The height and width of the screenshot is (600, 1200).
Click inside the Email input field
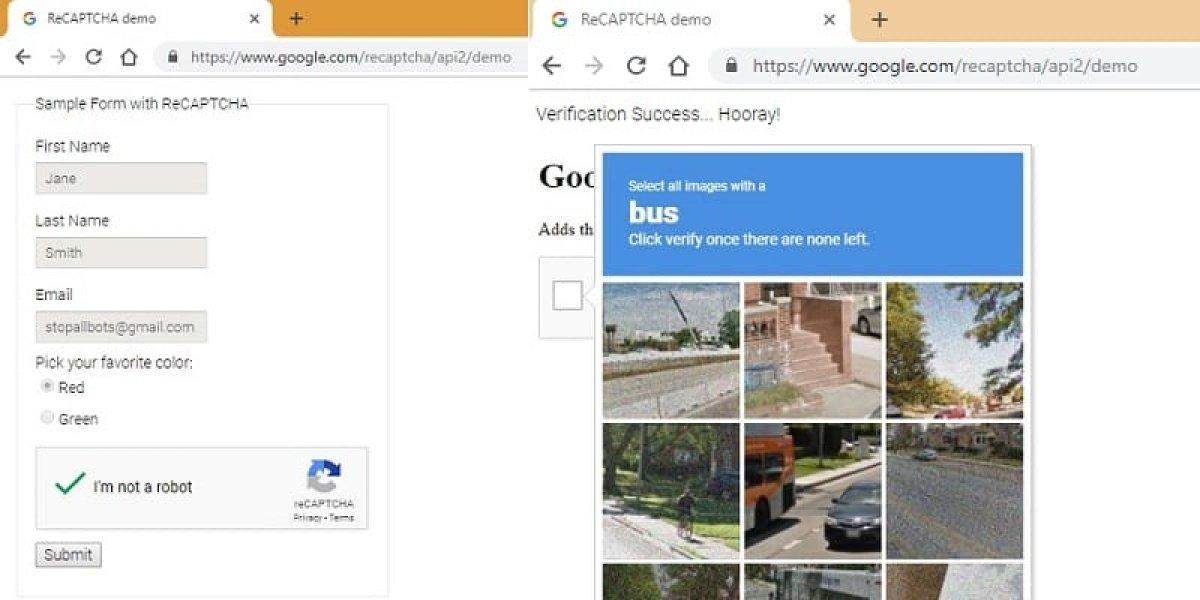[120, 327]
